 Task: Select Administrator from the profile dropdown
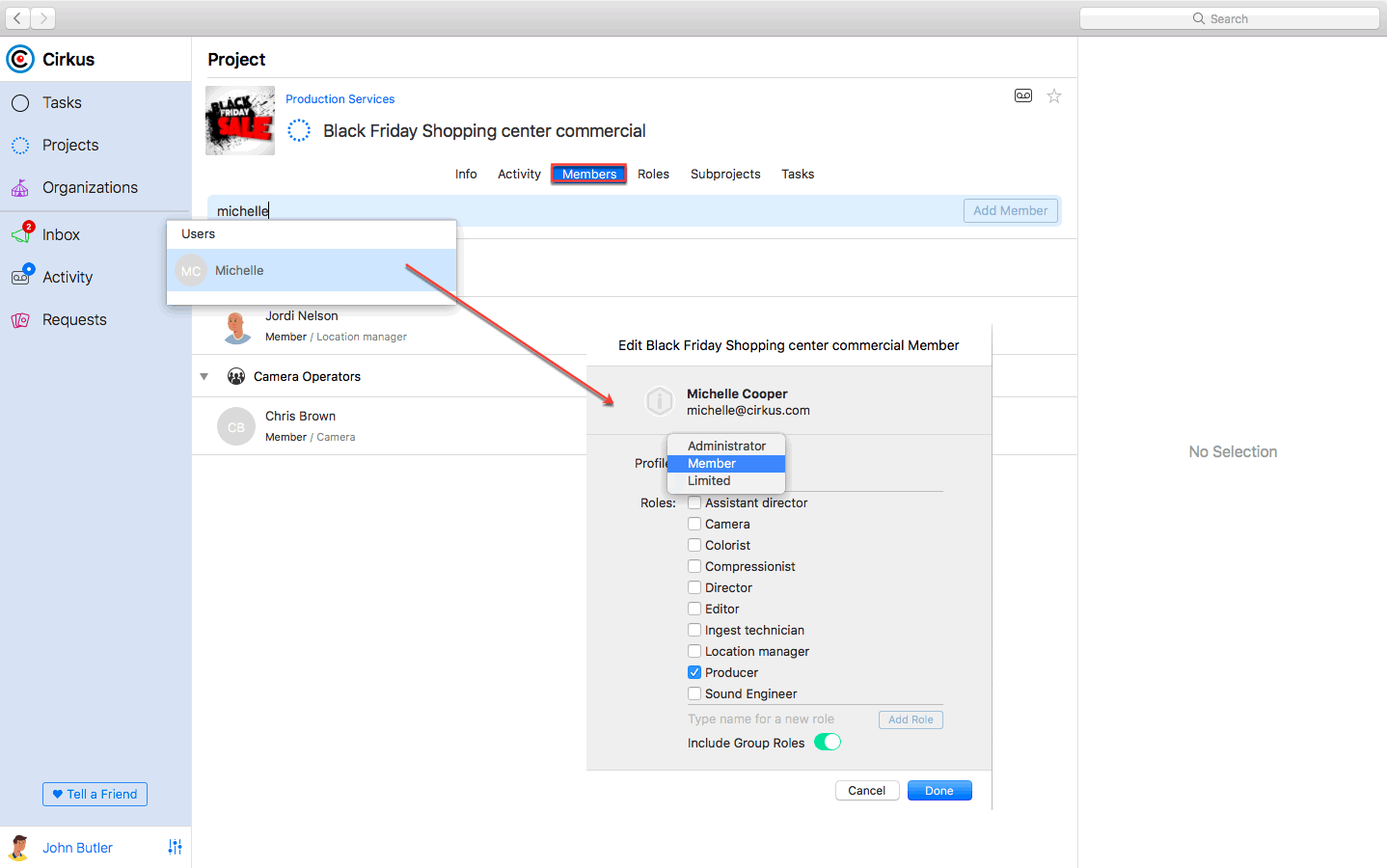[725, 446]
